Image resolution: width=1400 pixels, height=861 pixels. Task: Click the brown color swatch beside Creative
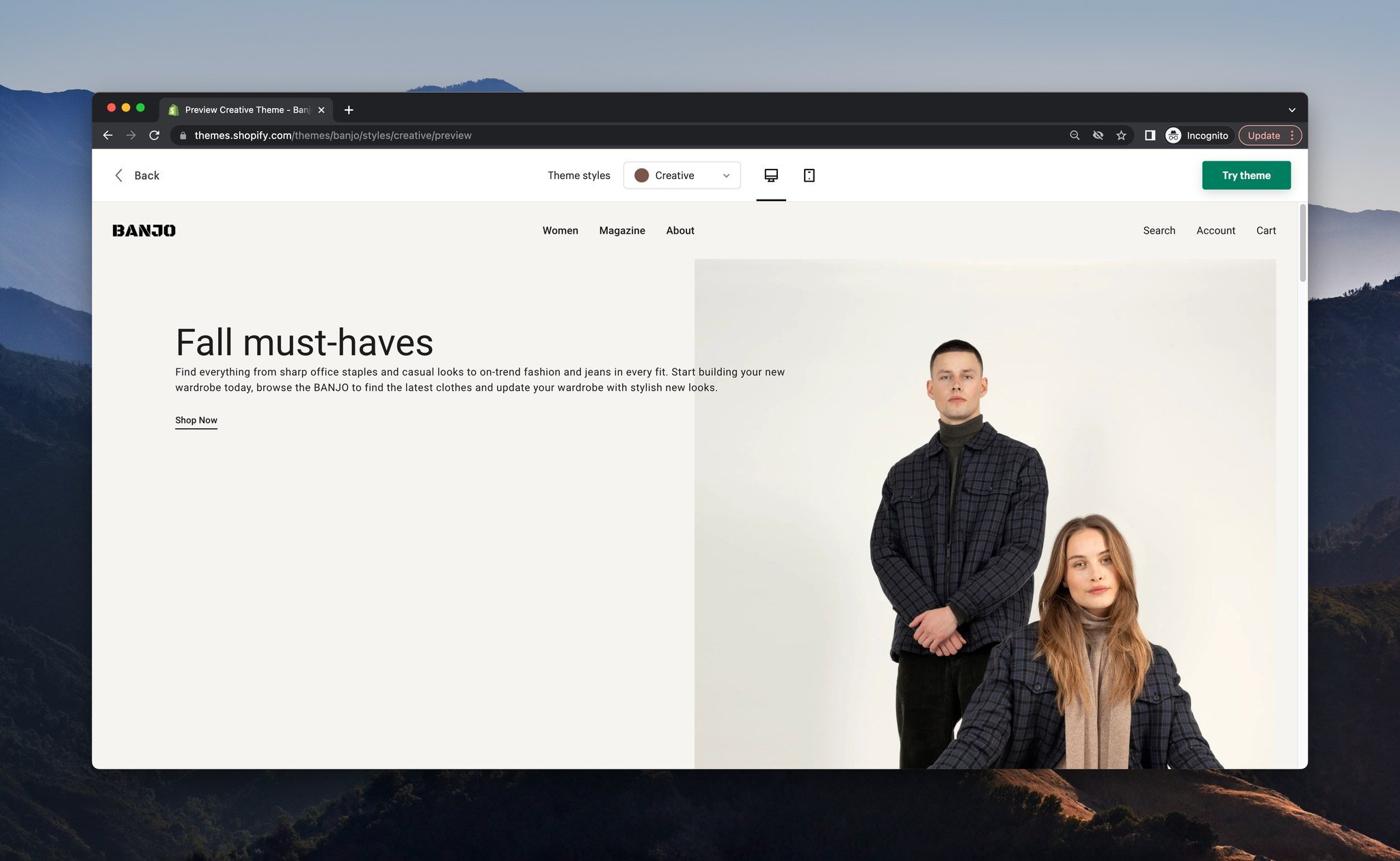pos(642,175)
